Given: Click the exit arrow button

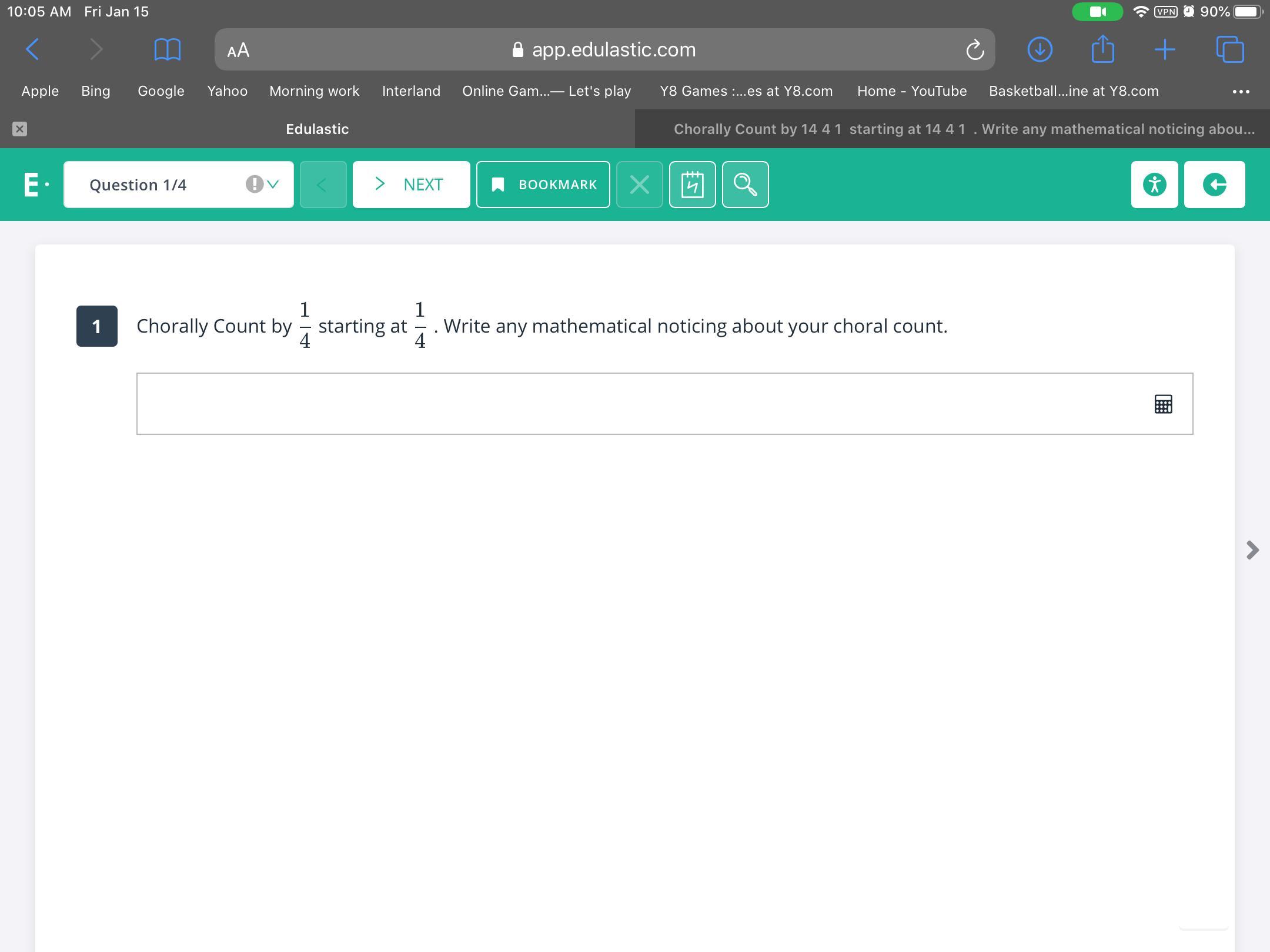Looking at the screenshot, I should click(1214, 185).
